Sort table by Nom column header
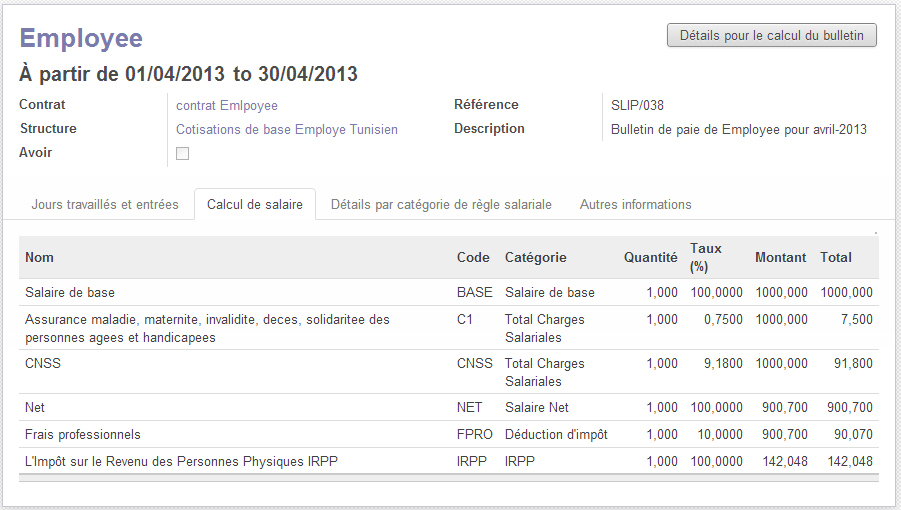The image size is (901, 510). coord(40,257)
